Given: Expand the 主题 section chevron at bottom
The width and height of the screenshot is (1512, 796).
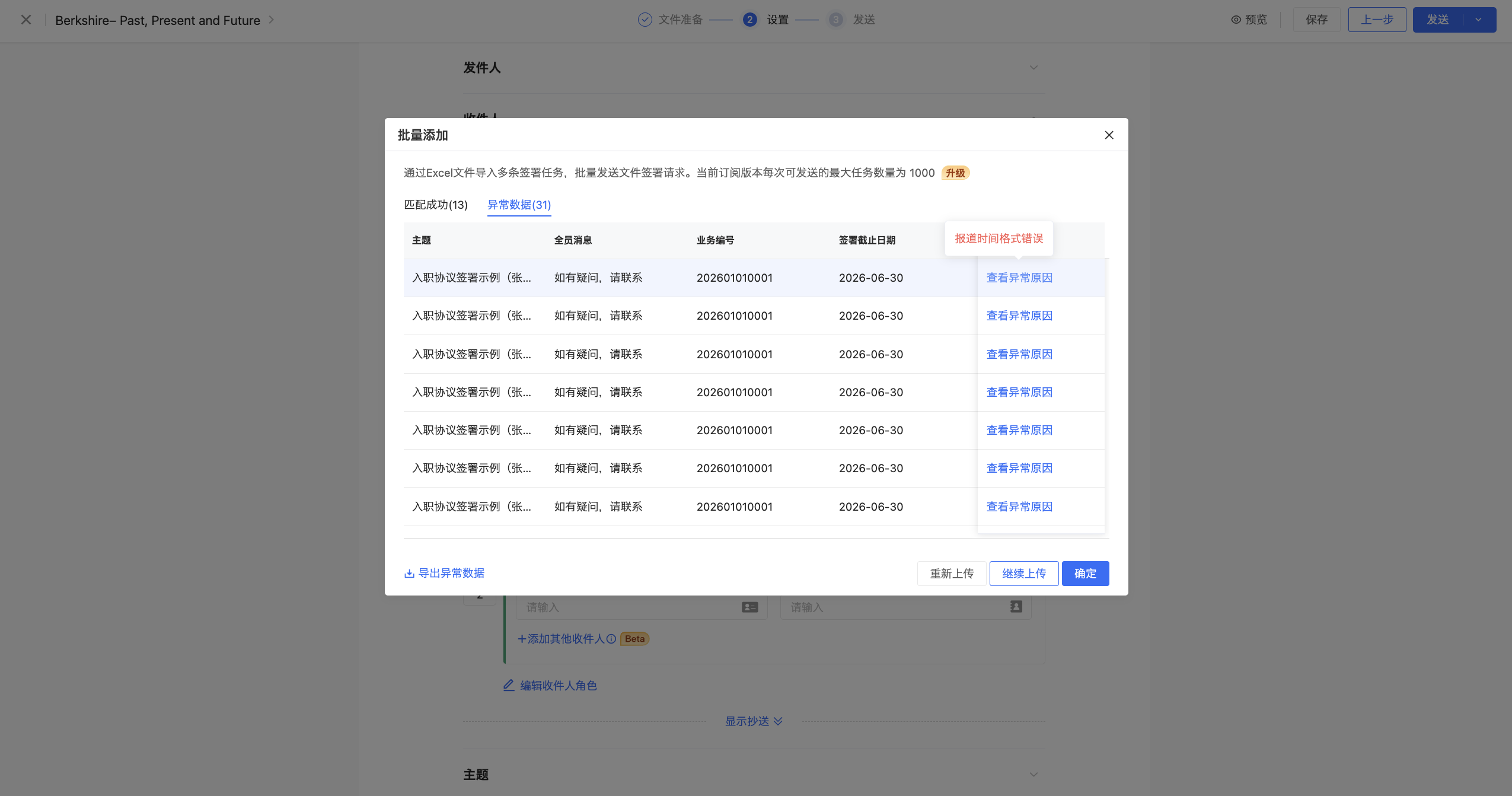Looking at the screenshot, I should click(1033, 775).
